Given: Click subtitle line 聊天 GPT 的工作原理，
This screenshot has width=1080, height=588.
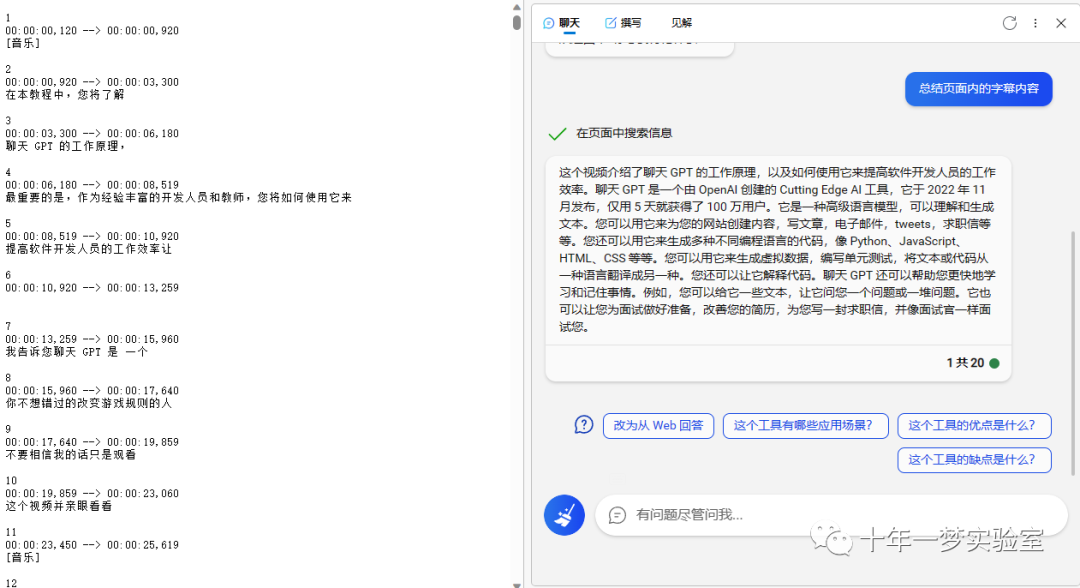Looking at the screenshot, I should coord(65,146).
